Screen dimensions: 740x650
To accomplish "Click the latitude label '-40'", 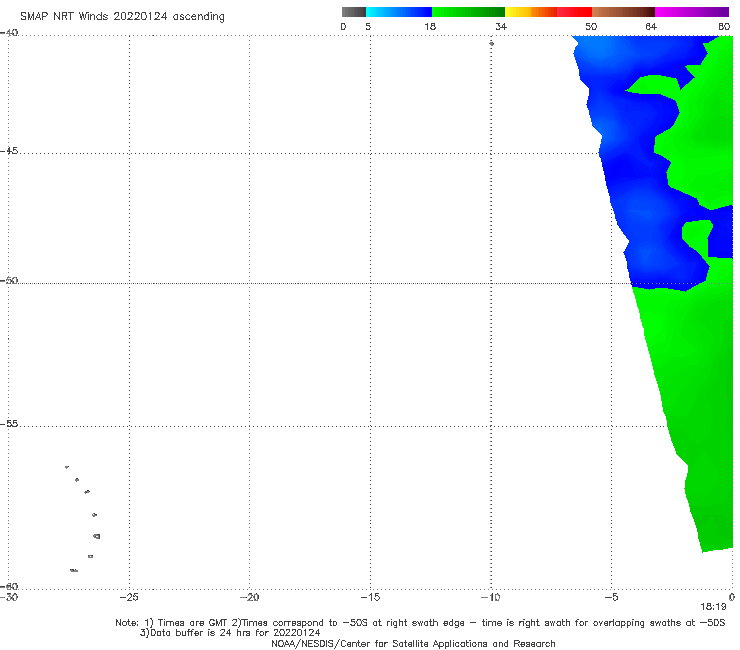I will [9, 33].
